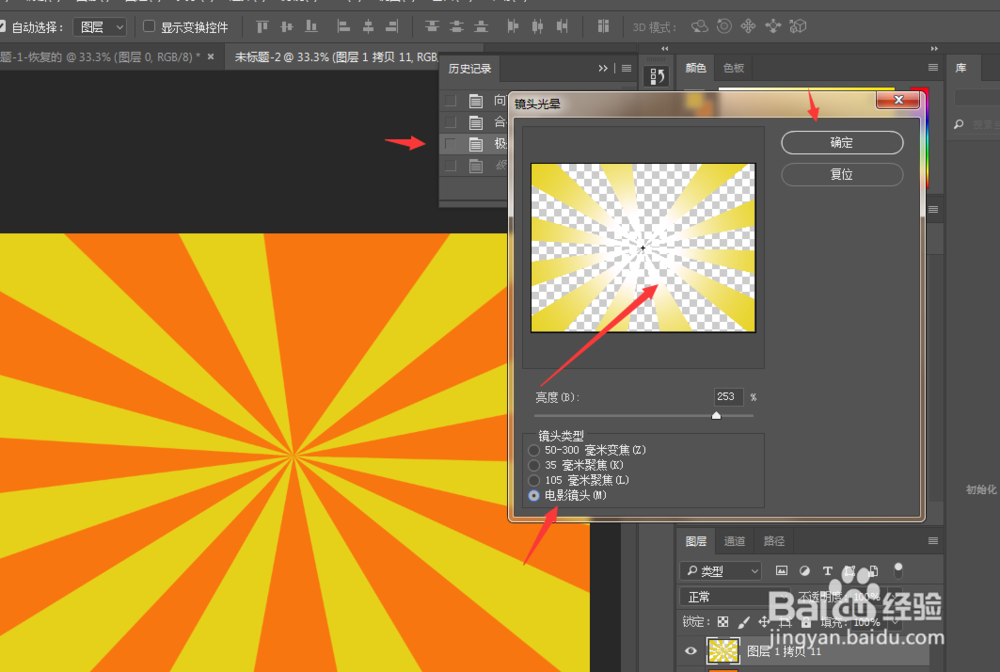Screen dimensions: 1000x672
Task: Click the align top edges icon
Action: coord(262,27)
